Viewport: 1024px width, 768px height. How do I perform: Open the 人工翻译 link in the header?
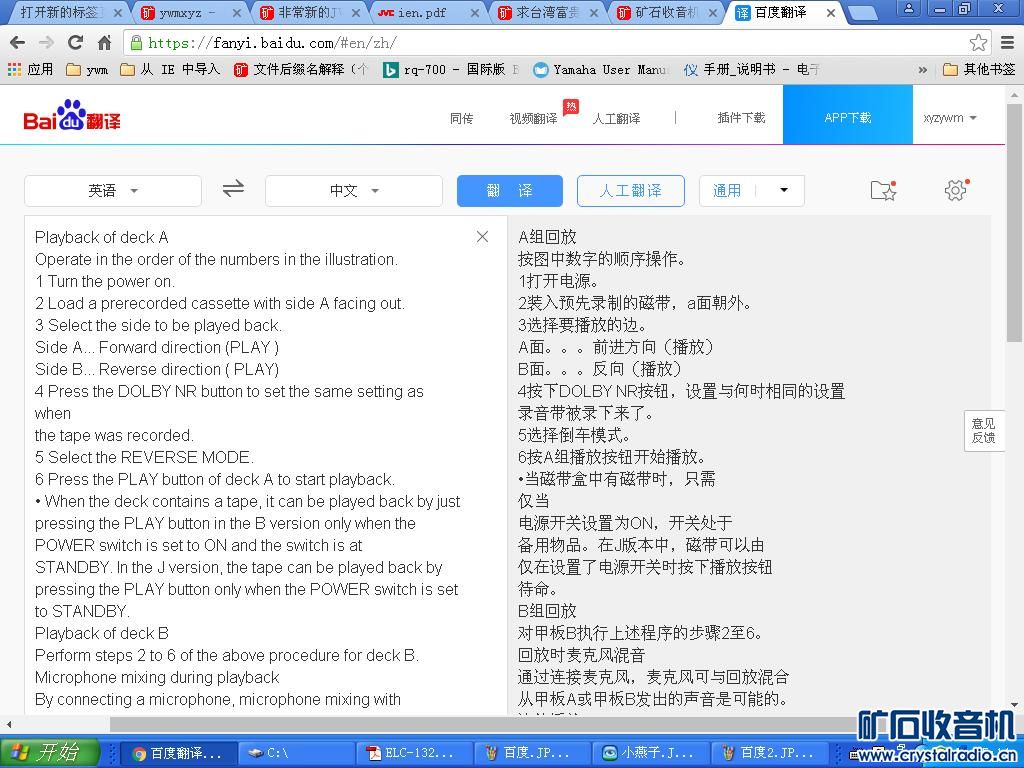point(616,118)
